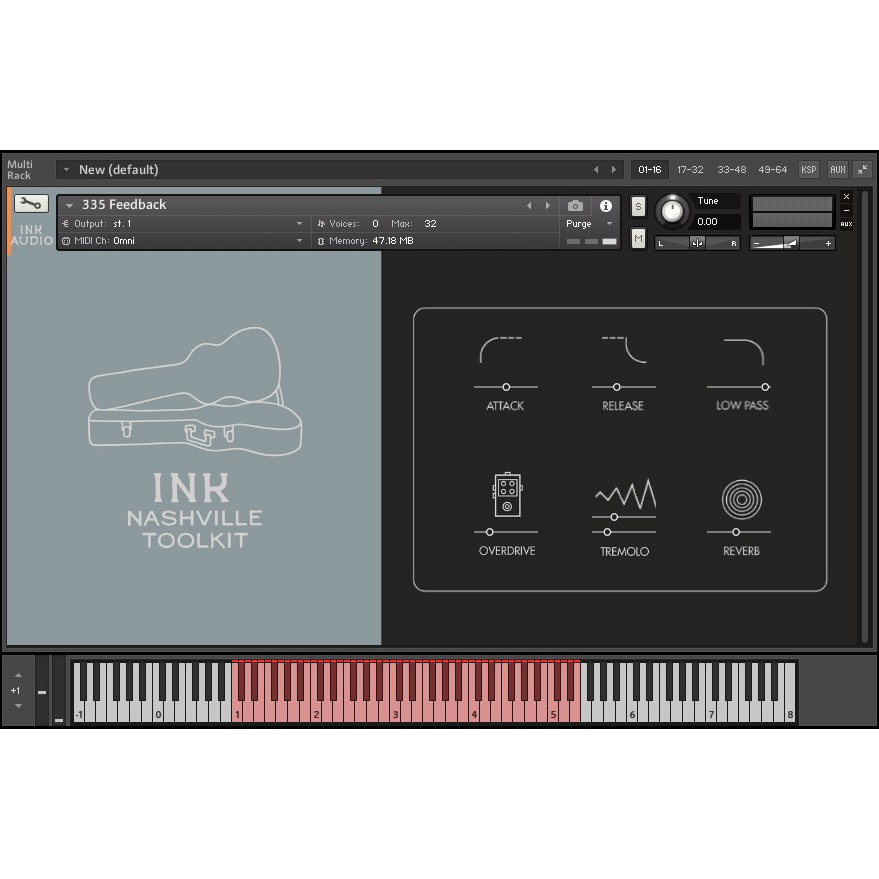Click the camera snapshot icon
The image size is (879, 879).
coord(575,206)
